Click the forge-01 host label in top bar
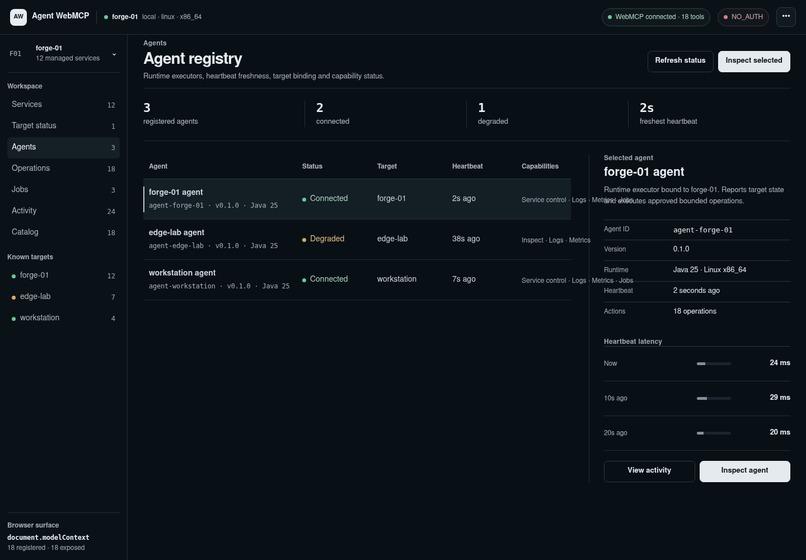806x560 pixels. coord(125,17)
